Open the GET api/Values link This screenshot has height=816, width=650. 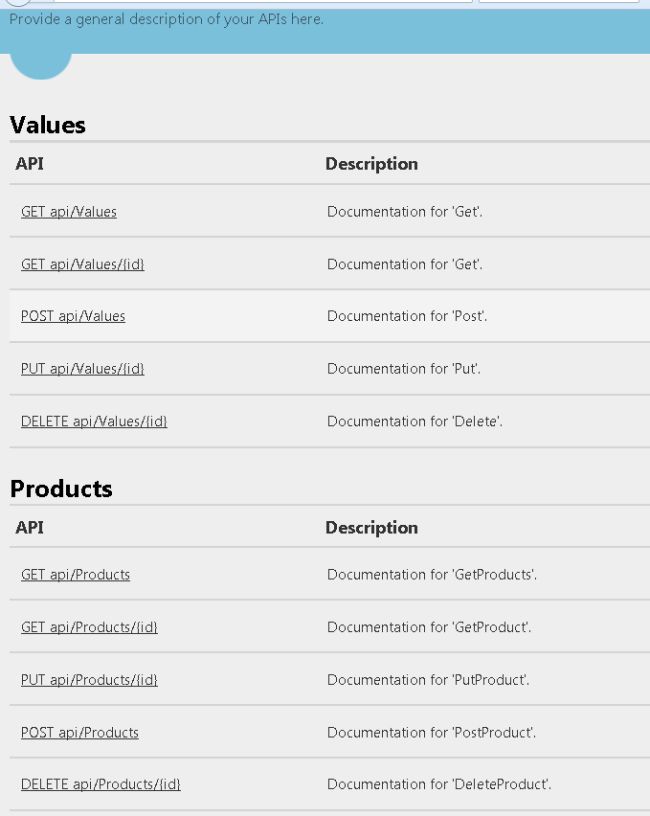69,212
